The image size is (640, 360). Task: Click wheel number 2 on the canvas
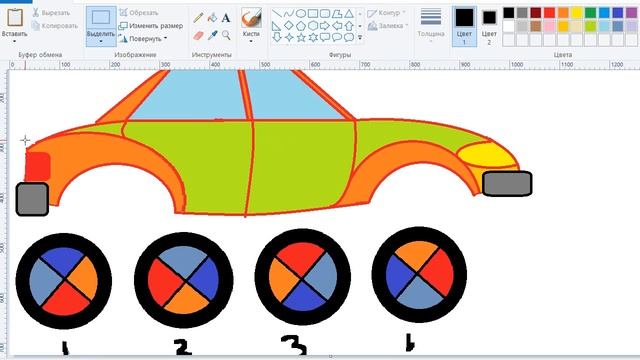(x=184, y=280)
